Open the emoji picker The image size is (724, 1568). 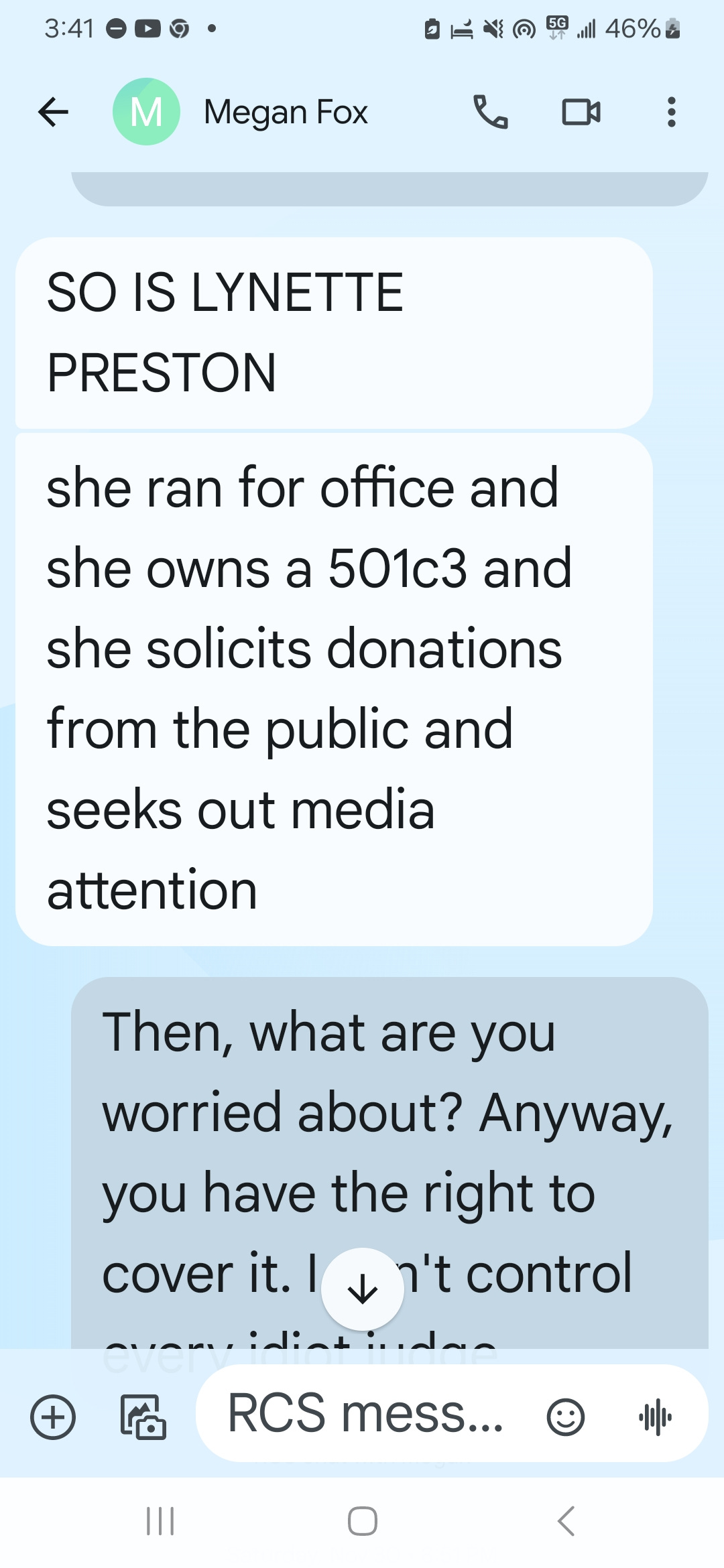pyautogui.click(x=566, y=1417)
